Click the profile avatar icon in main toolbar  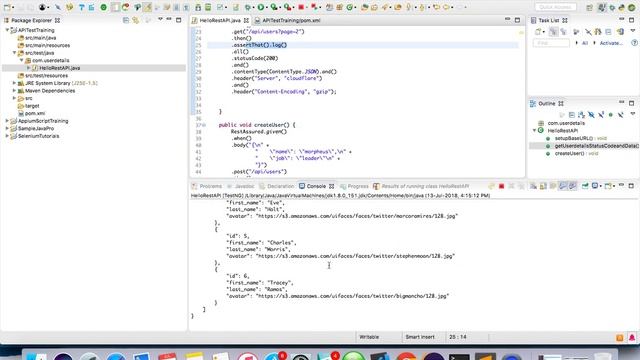coord(42,7)
